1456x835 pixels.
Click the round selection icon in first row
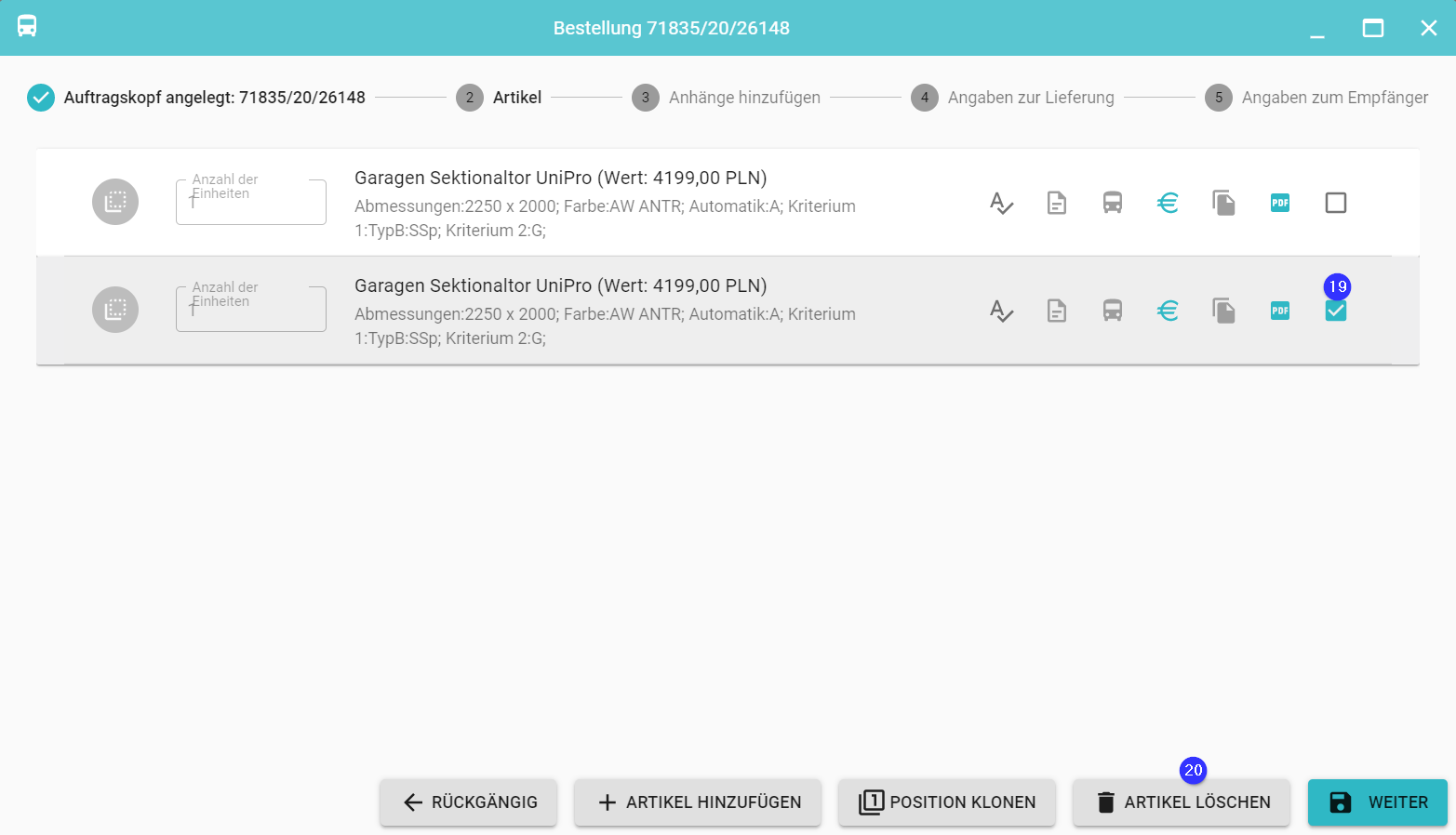click(x=115, y=202)
